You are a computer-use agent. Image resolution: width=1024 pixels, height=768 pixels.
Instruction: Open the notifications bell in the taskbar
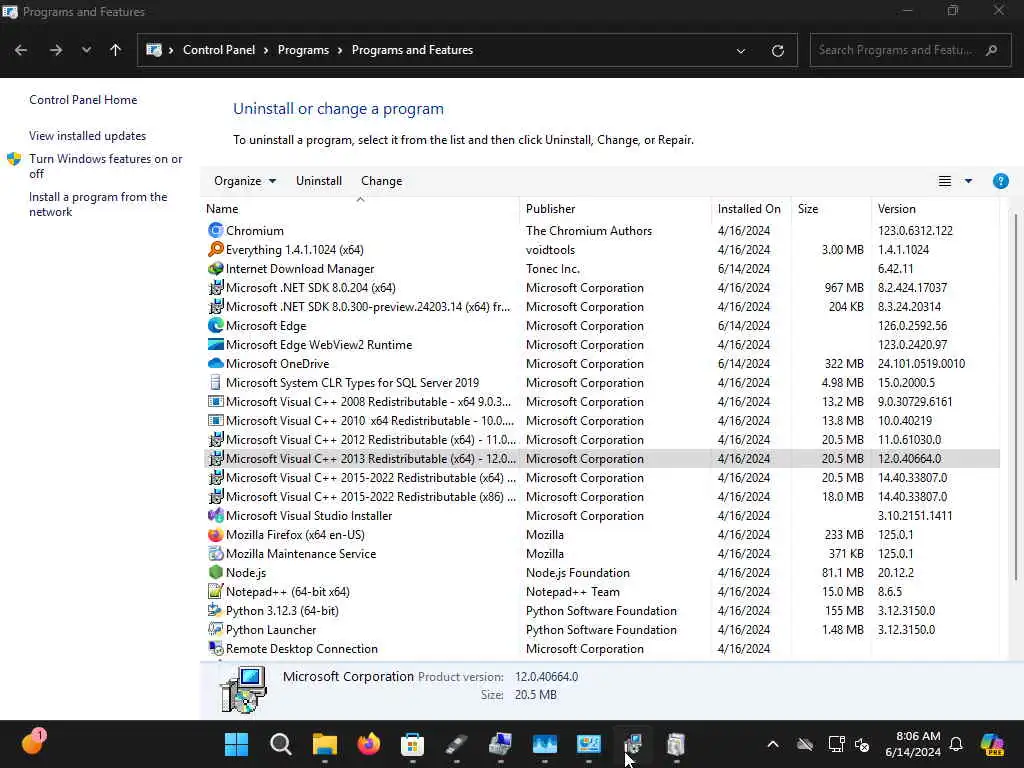point(956,744)
